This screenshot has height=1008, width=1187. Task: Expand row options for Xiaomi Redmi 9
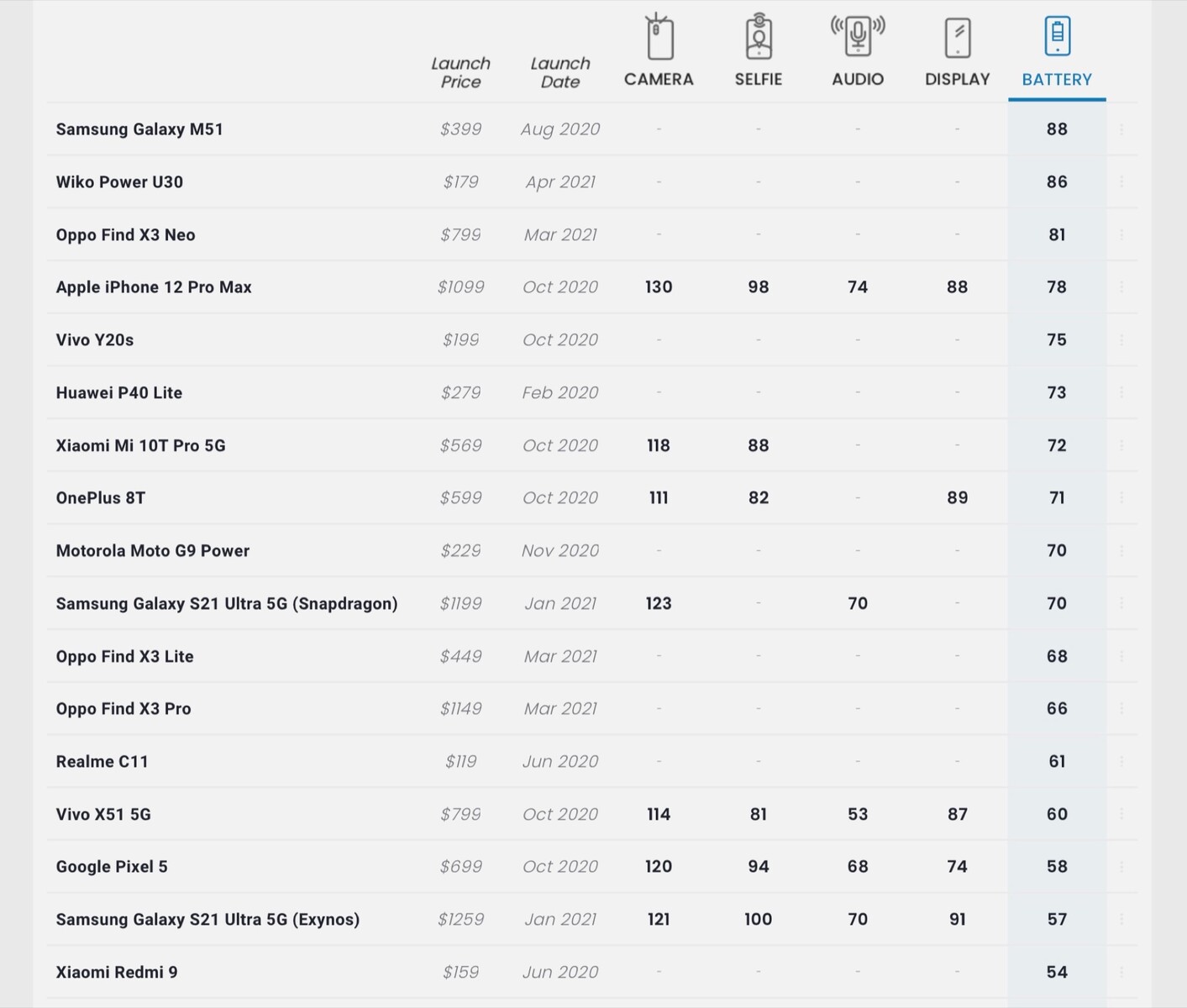pos(1121,973)
